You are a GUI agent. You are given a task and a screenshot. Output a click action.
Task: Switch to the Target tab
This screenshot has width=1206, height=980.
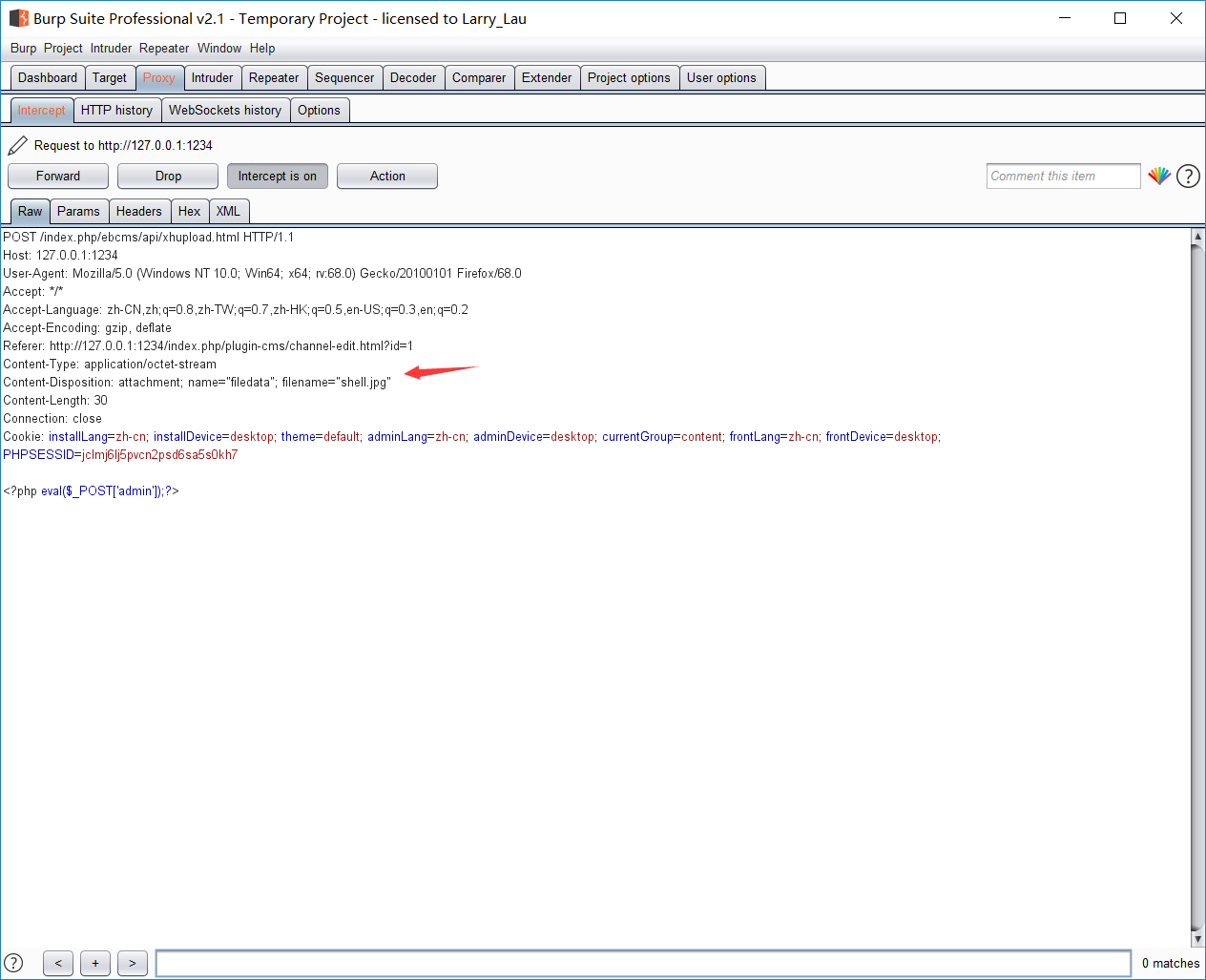[x=110, y=77]
